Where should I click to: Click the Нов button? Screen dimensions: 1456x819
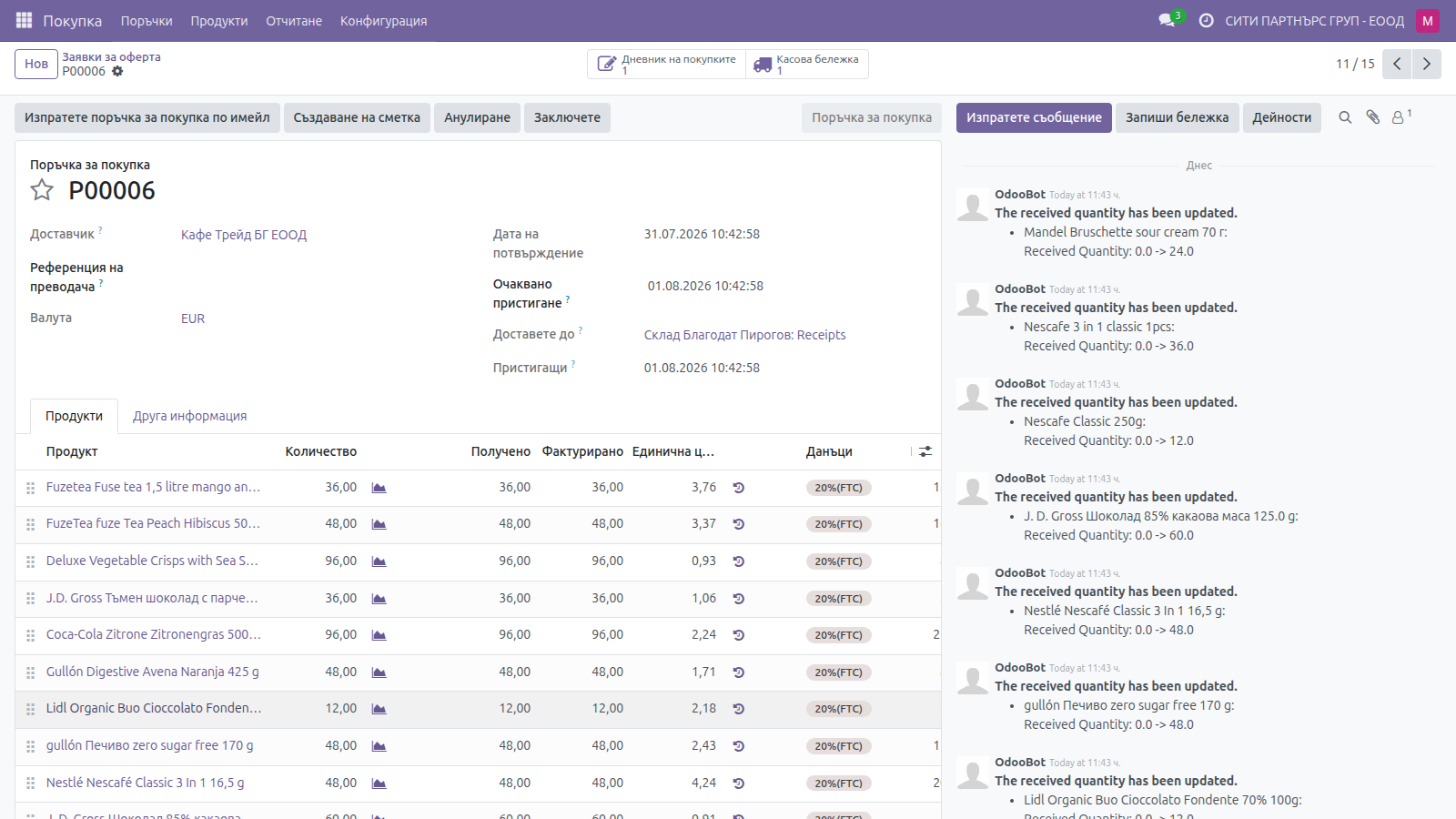[x=36, y=64]
